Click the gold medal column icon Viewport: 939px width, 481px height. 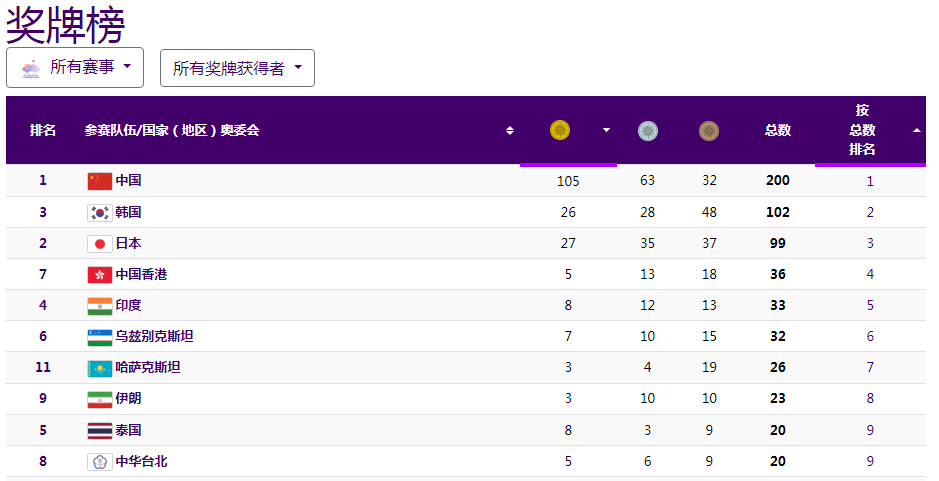560,130
